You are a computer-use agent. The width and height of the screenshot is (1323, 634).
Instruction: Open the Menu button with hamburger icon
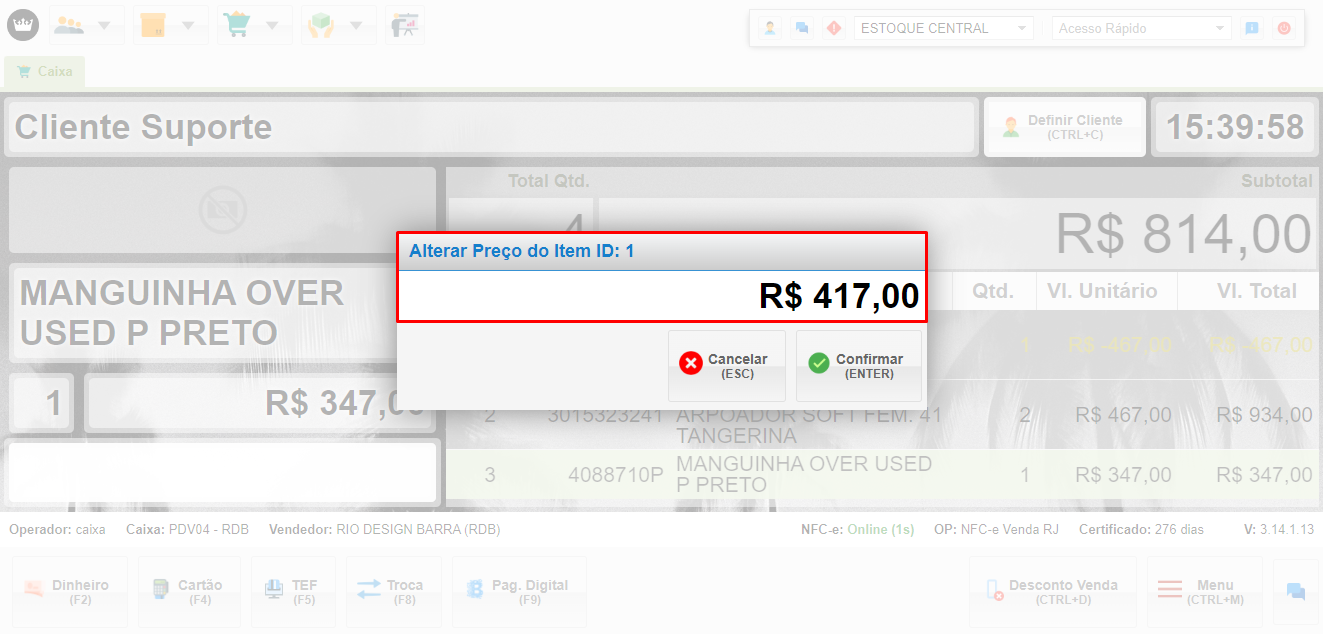1204,592
